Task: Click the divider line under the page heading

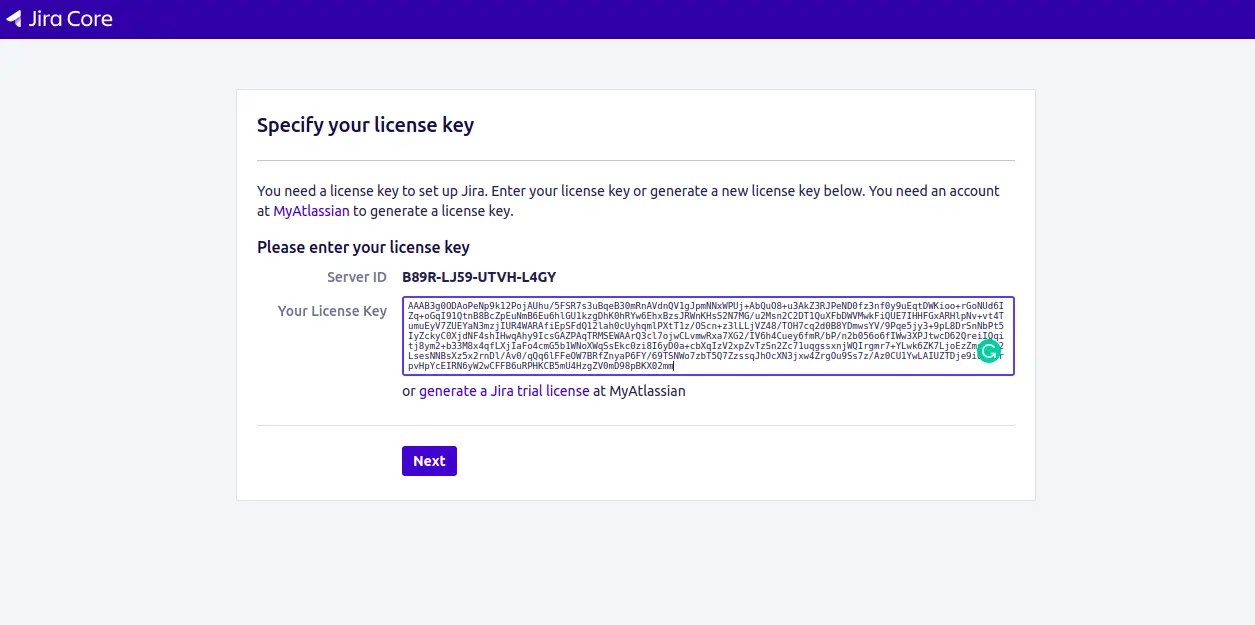Action: click(636, 160)
